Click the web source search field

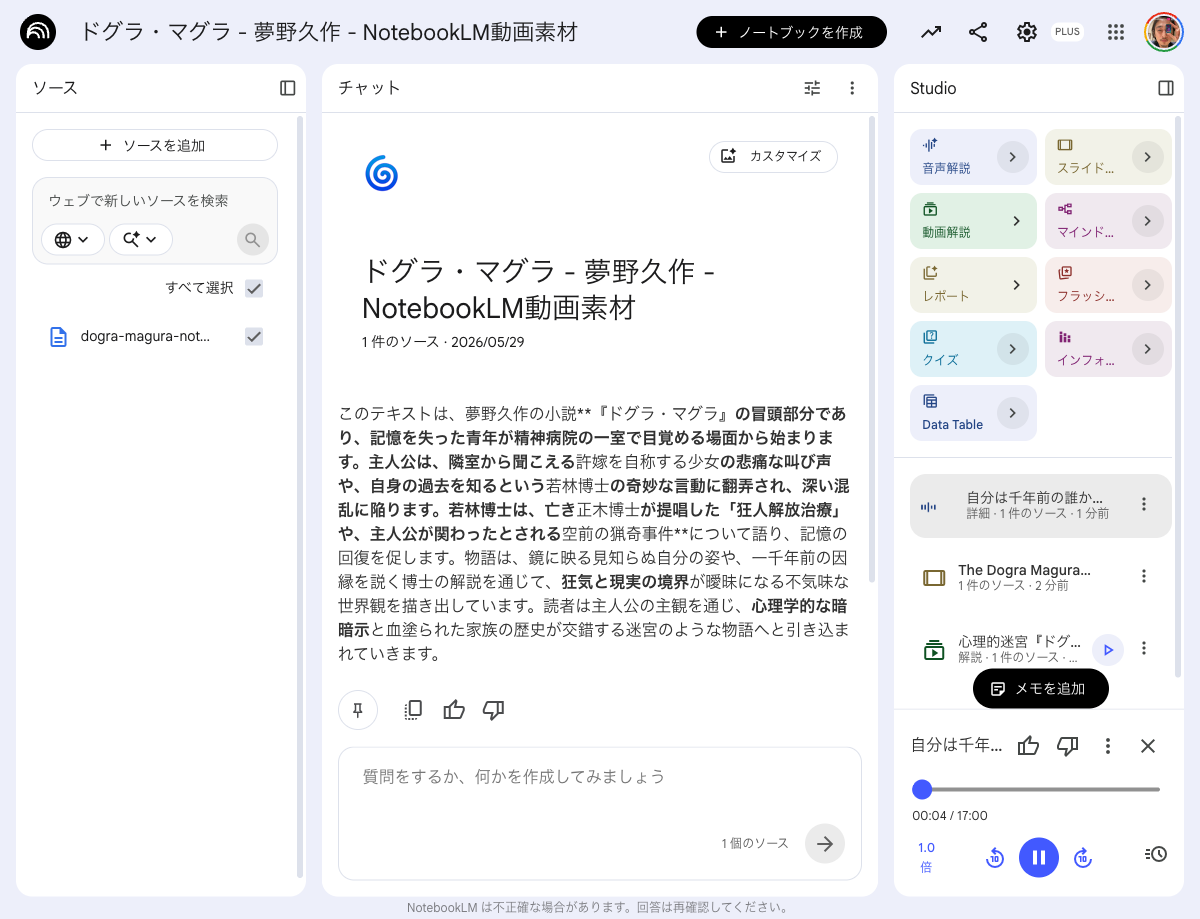pos(155,200)
